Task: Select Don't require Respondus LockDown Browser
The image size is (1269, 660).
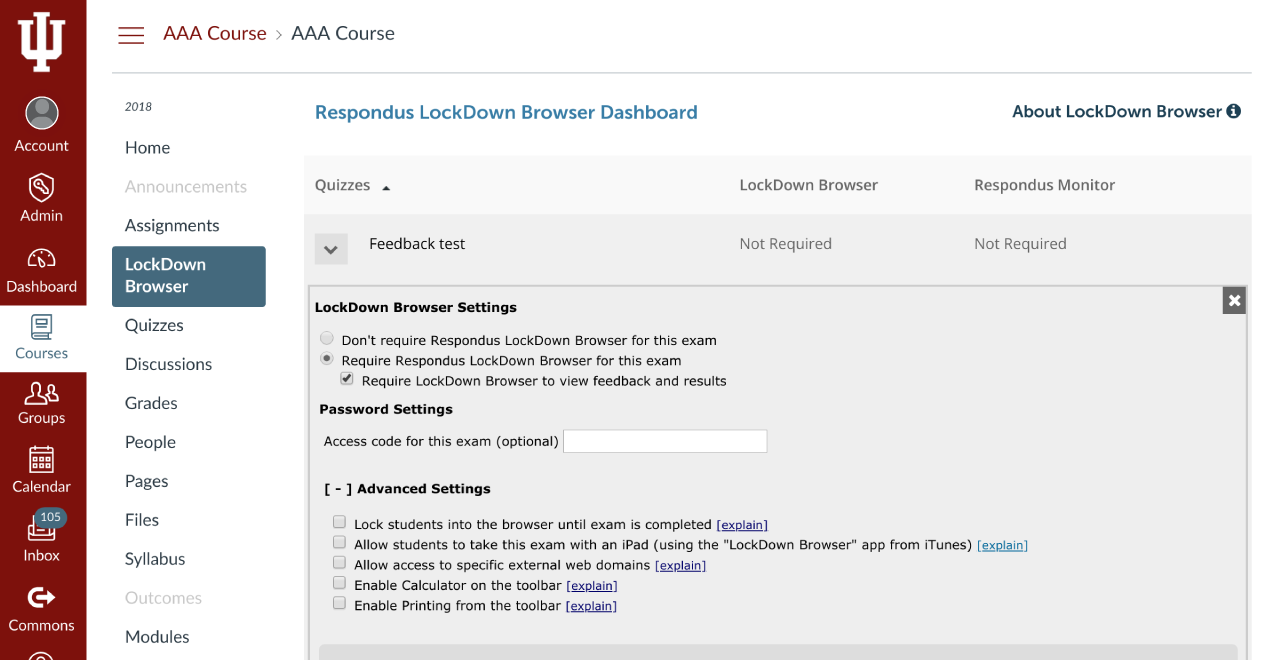Action: pos(327,338)
